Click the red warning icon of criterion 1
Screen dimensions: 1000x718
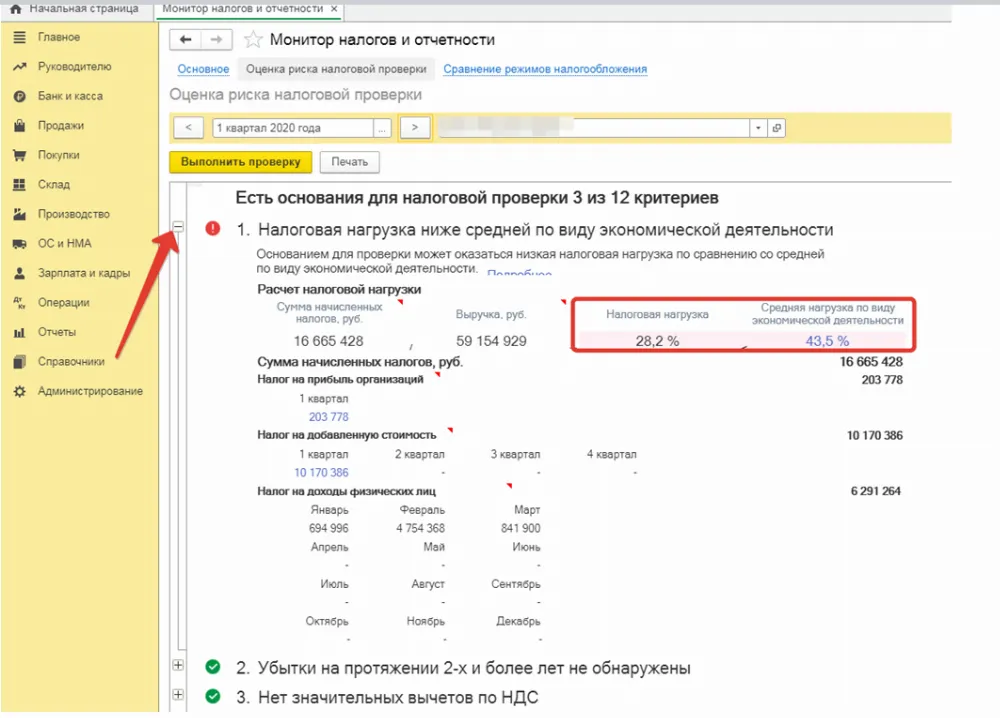point(213,228)
